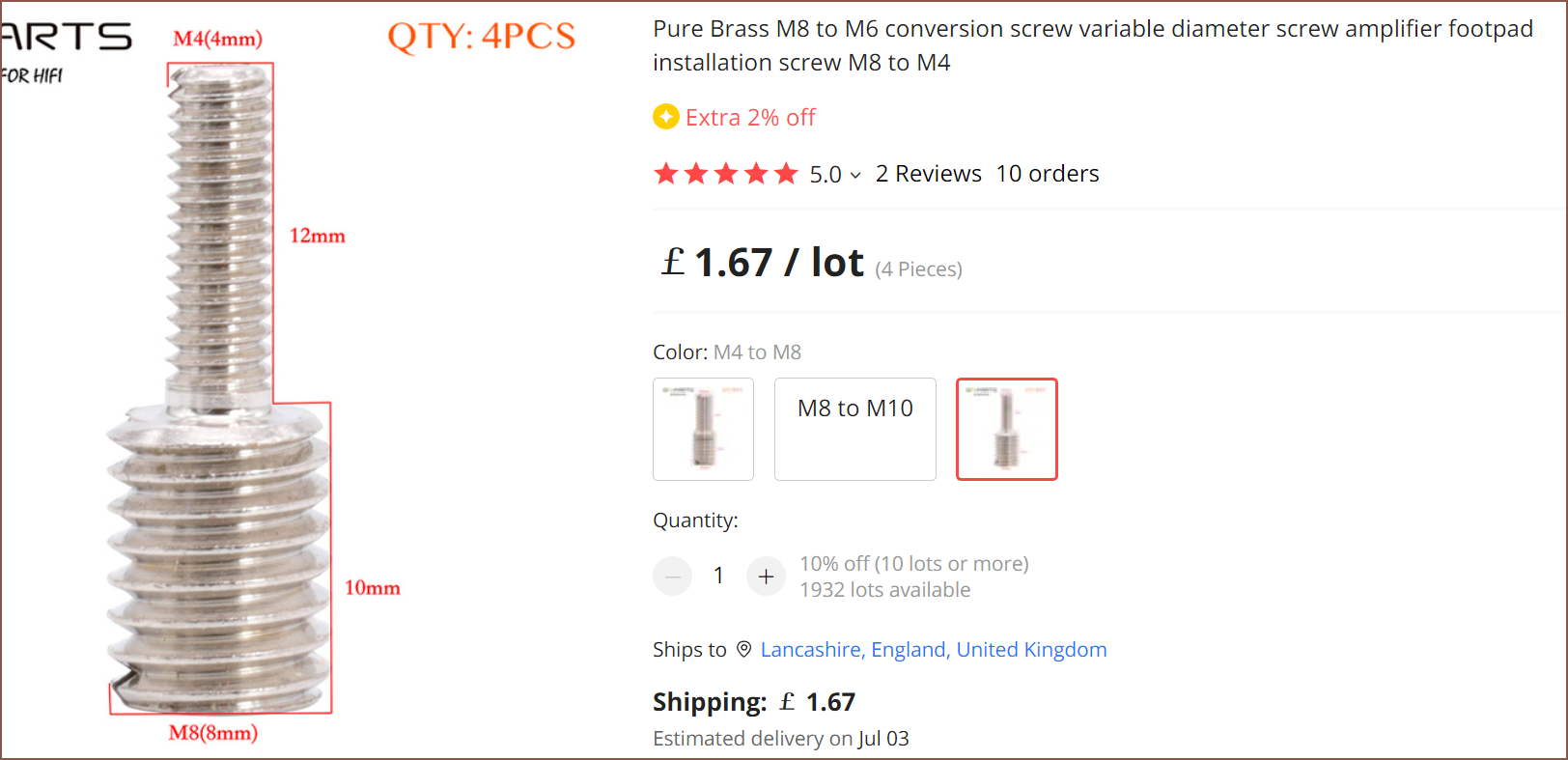Click the fifth rating star
Image resolution: width=1568 pixels, height=760 pixels.
point(786,174)
